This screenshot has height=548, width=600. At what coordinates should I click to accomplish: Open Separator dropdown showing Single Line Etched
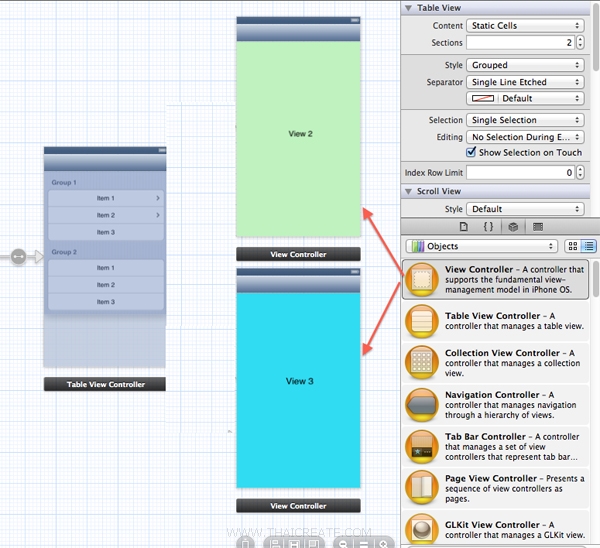pyautogui.click(x=525, y=82)
